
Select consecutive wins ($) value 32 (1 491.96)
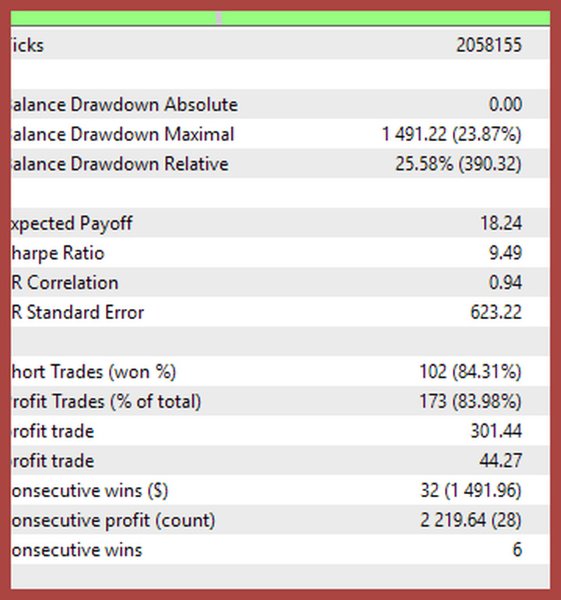471,490
